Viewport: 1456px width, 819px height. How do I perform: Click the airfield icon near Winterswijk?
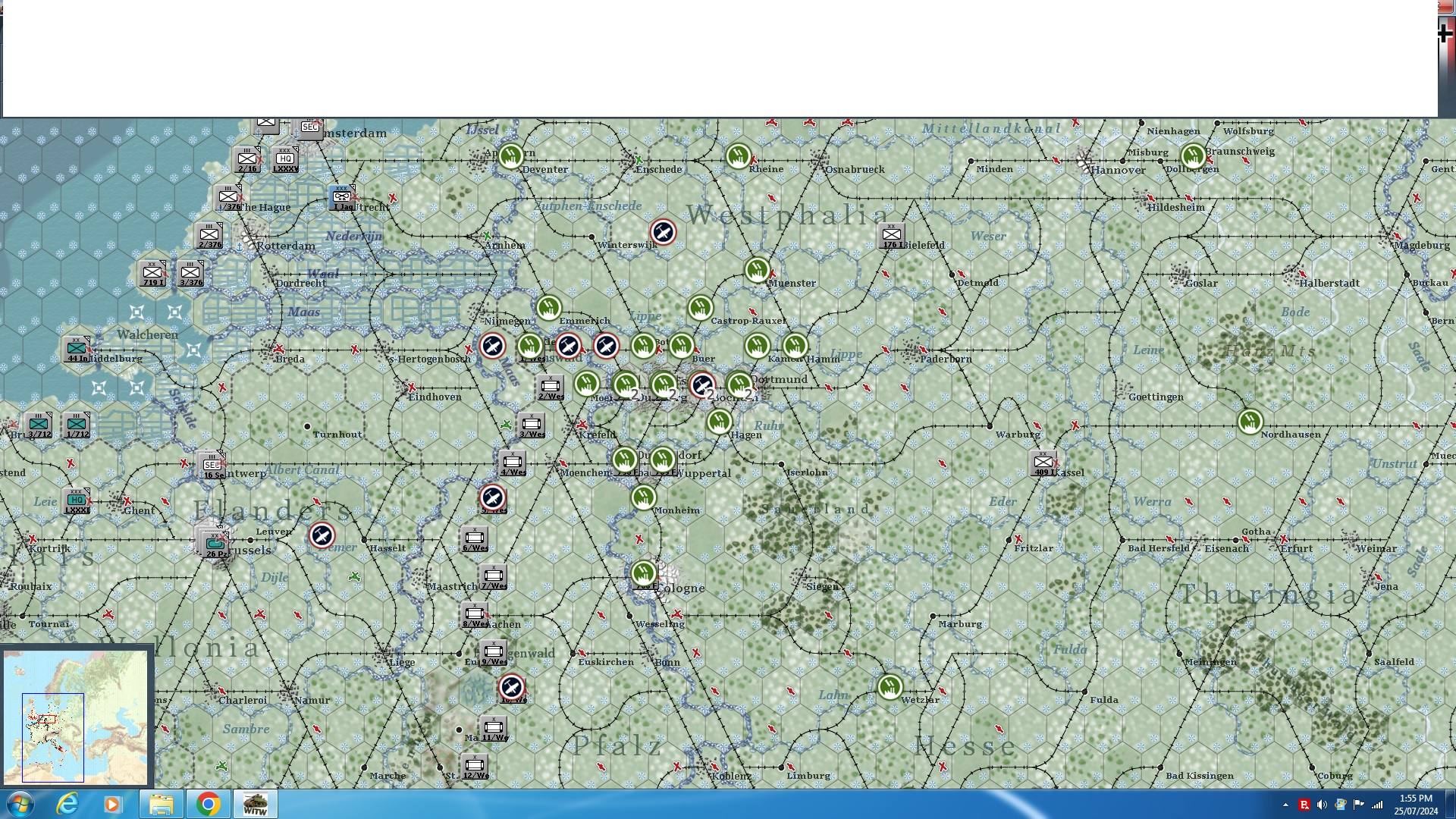coord(663,232)
